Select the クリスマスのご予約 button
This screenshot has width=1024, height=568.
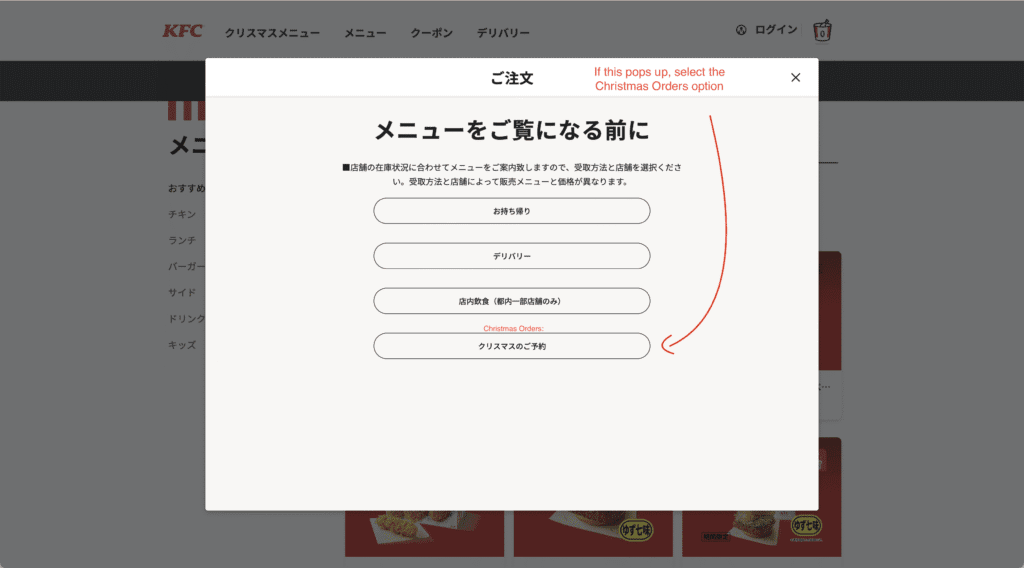click(511, 346)
